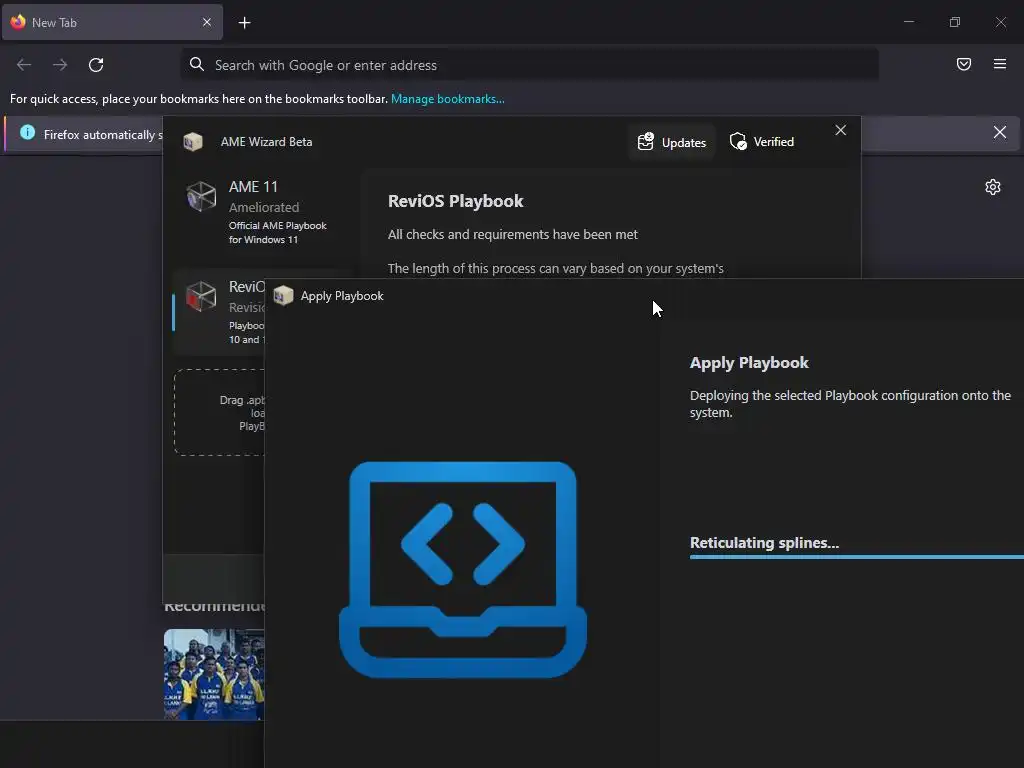The image size is (1024, 768).
Task: Click the search magnifier icon in address bar
Action: (x=197, y=64)
